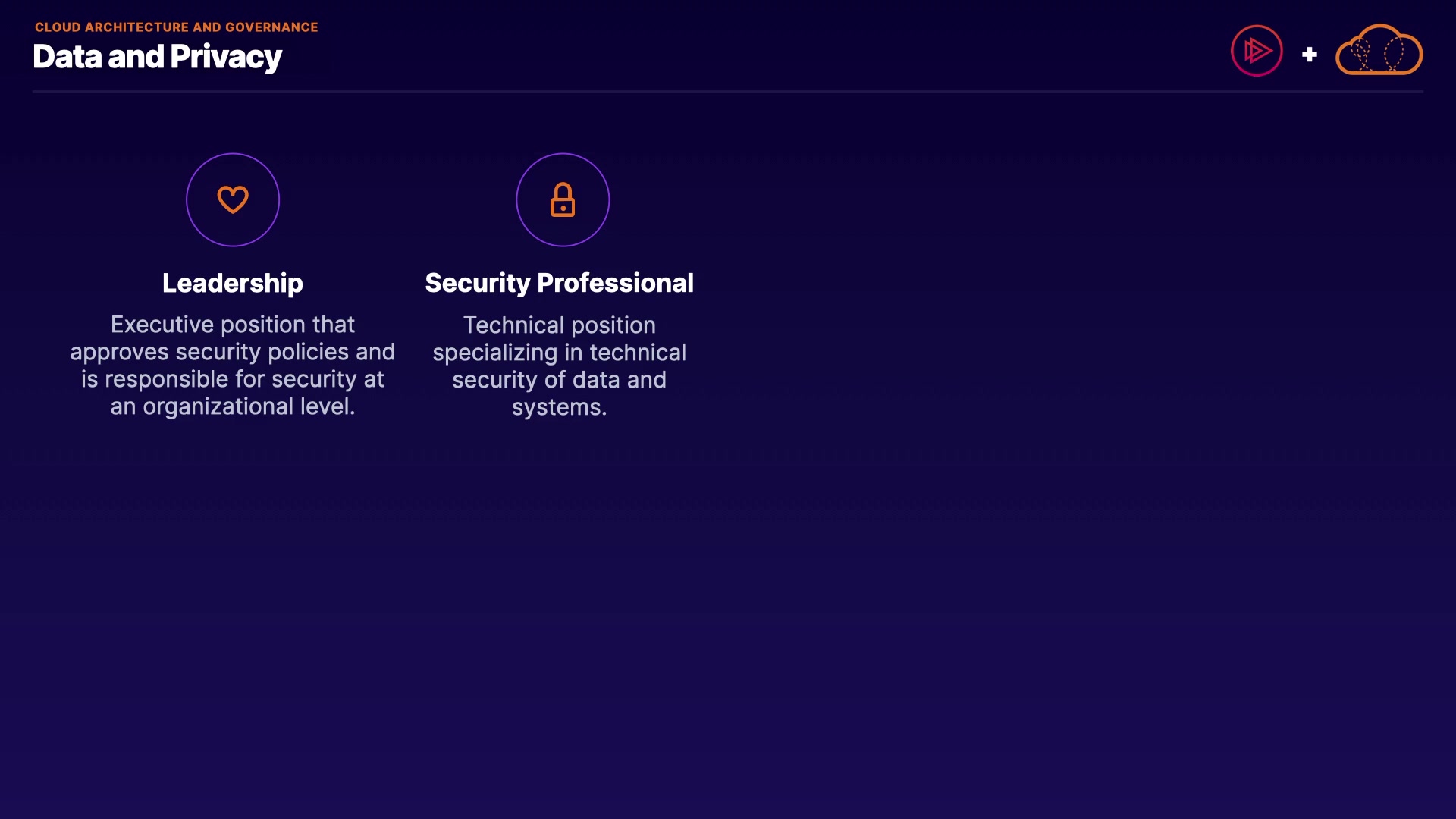Click the Pluralsight play logo
The image size is (1456, 819).
[1257, 51]
